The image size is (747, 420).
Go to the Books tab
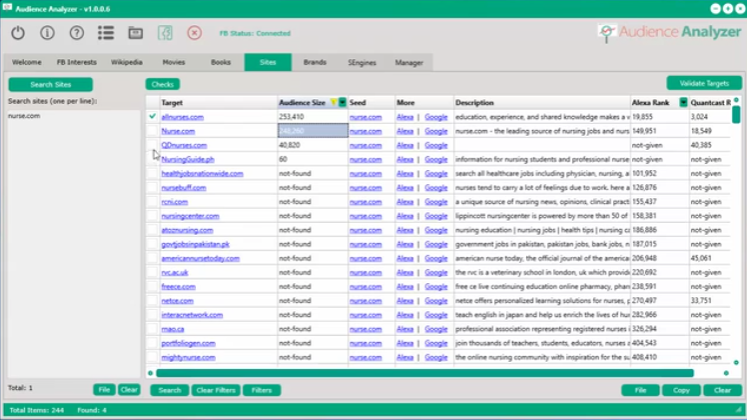point(221,62)
